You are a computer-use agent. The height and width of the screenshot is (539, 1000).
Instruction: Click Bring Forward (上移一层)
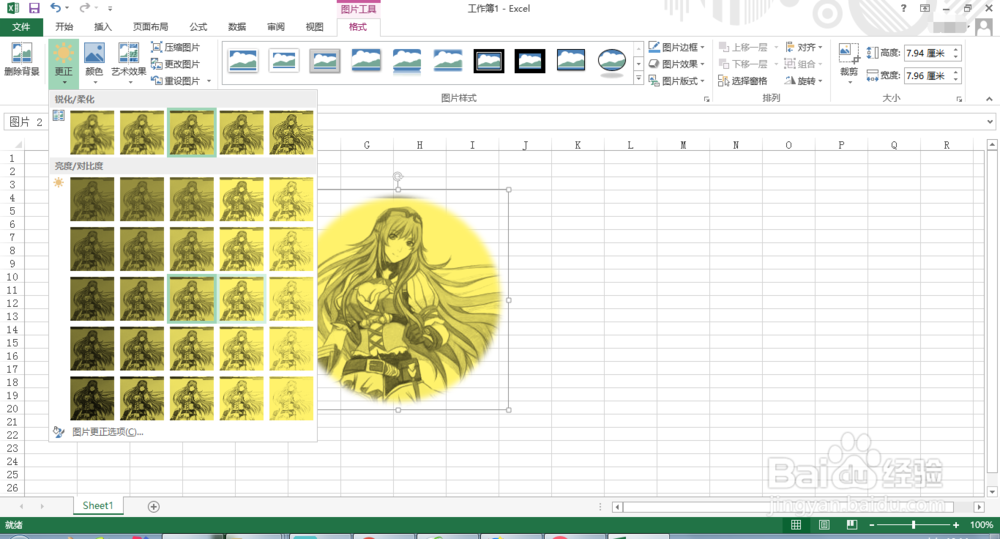pos(743,47)
